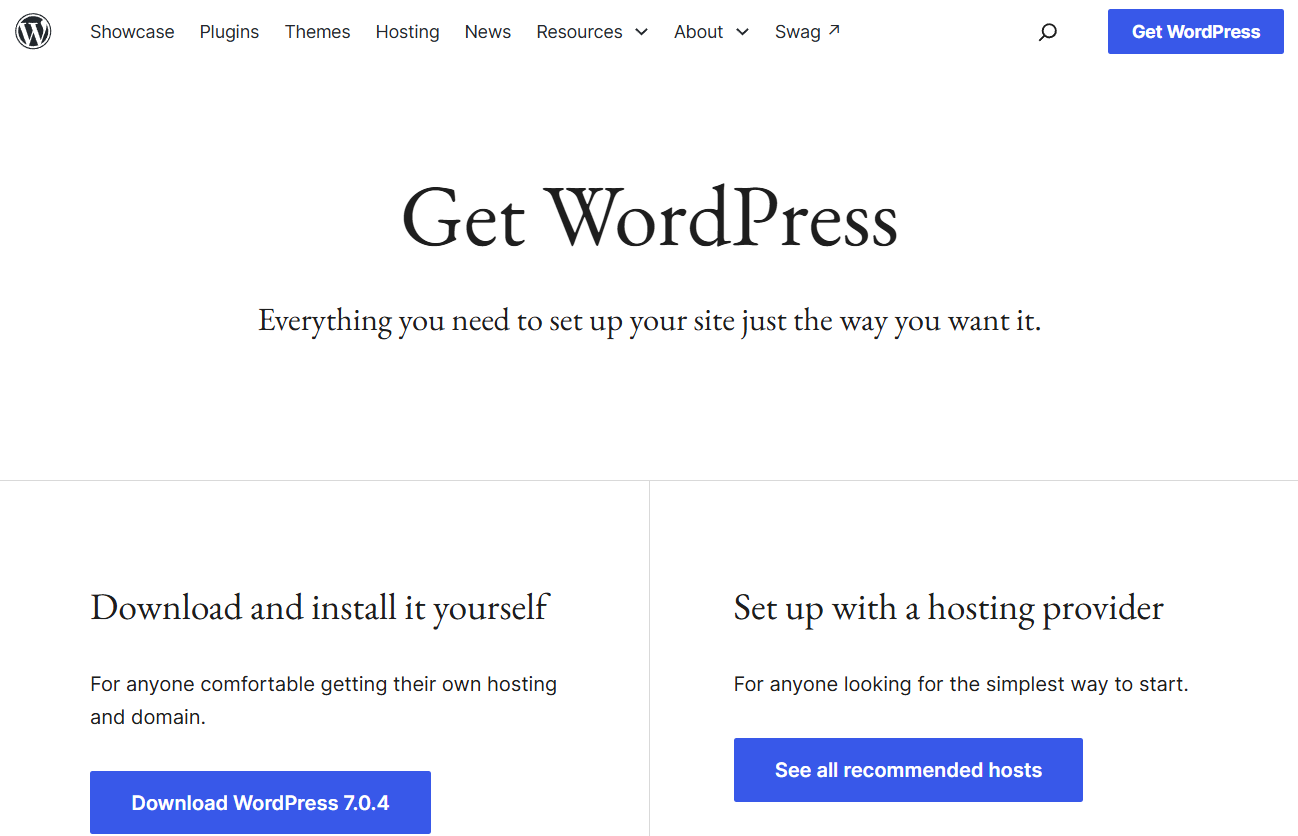
Task: Go to the Plugins menu item
Action: [x=229, y=32]
